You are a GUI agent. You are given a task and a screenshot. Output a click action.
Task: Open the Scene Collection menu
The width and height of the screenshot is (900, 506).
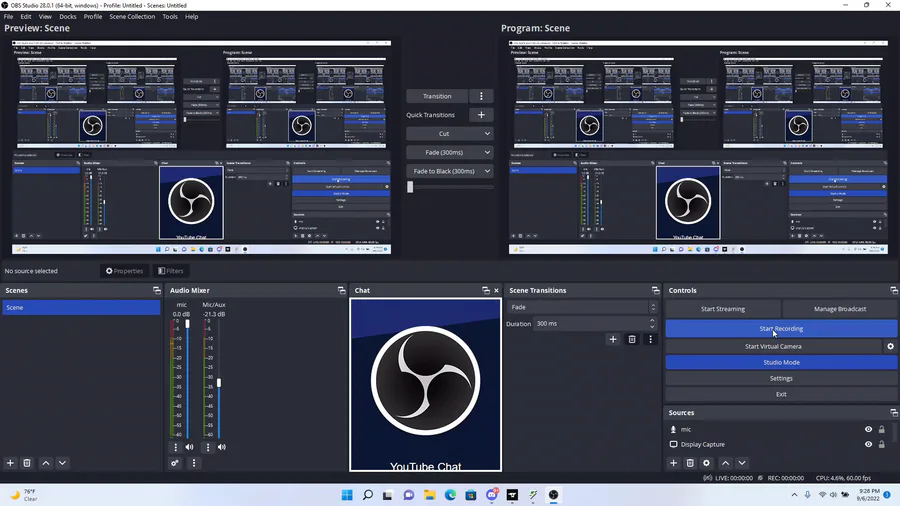tap(132, 17)
